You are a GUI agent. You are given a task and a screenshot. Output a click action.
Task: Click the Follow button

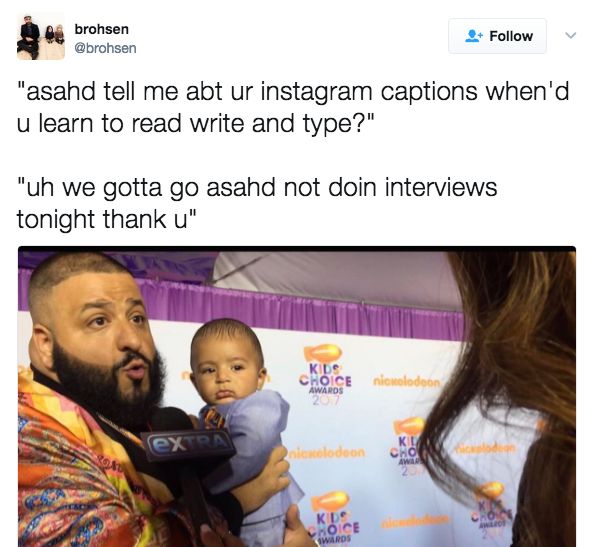[497, 36]
